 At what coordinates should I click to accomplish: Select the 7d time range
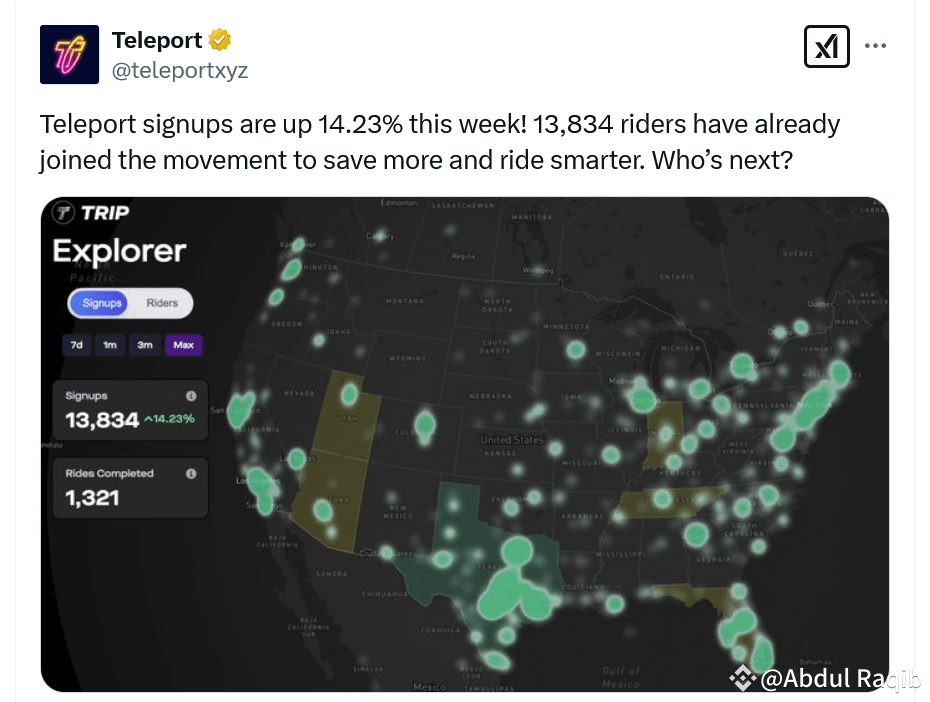tap(77, 345)
